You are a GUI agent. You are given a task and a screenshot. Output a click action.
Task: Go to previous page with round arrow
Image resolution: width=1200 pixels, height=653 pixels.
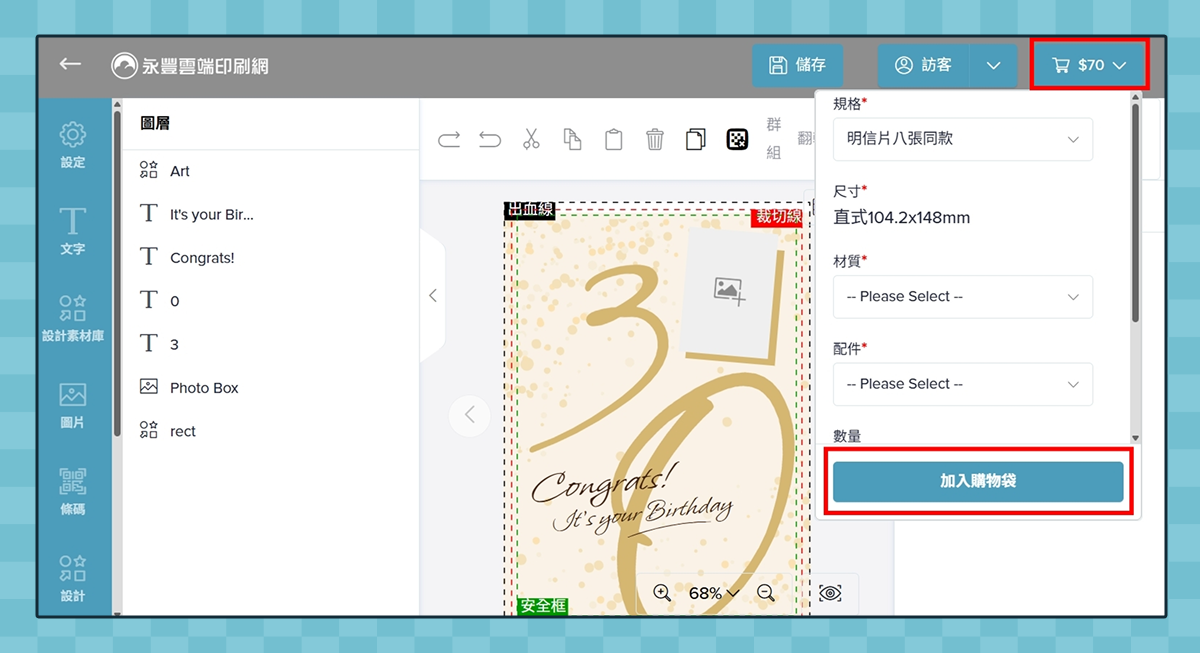pyautogui.click(x=470, y=414)
